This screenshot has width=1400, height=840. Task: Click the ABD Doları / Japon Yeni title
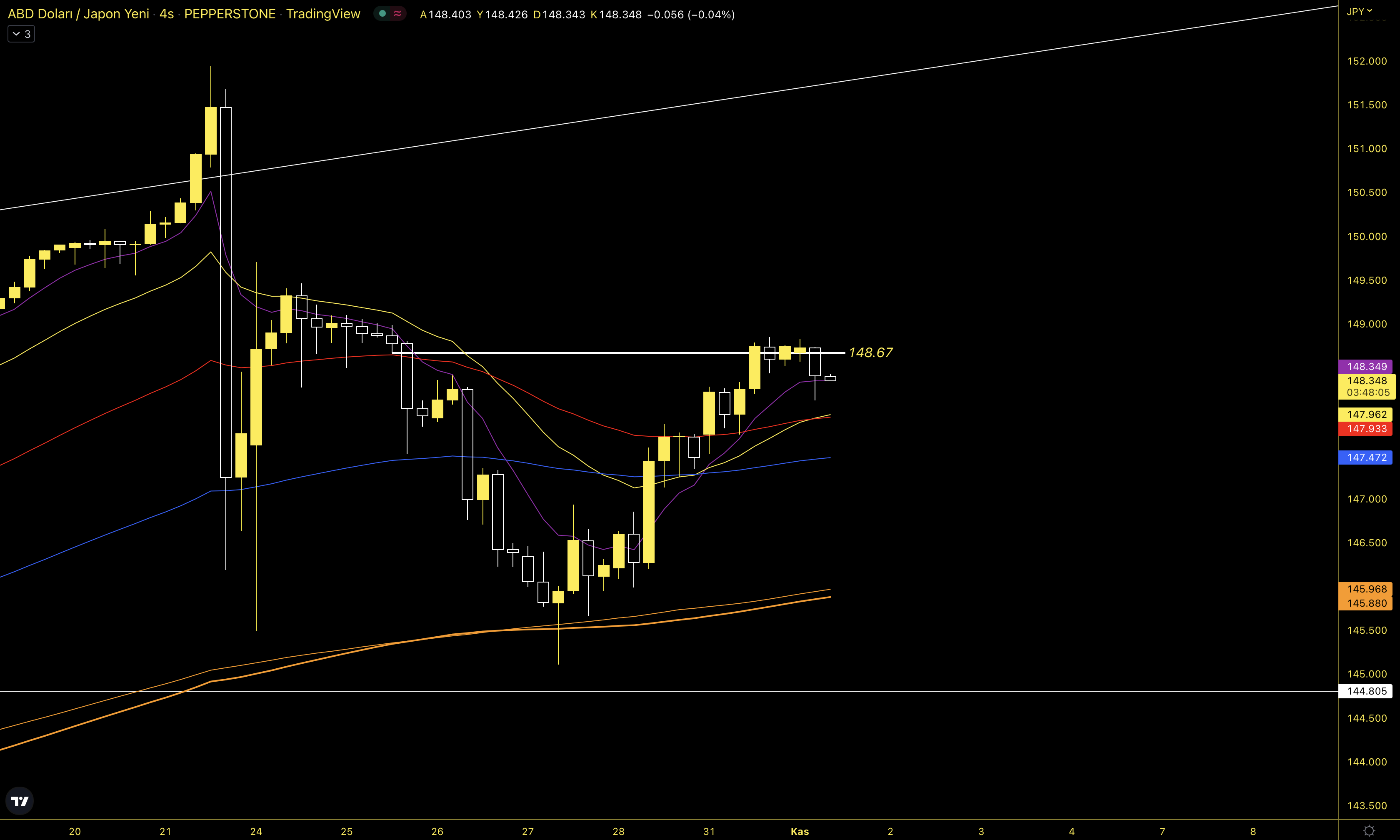(79, 14)
